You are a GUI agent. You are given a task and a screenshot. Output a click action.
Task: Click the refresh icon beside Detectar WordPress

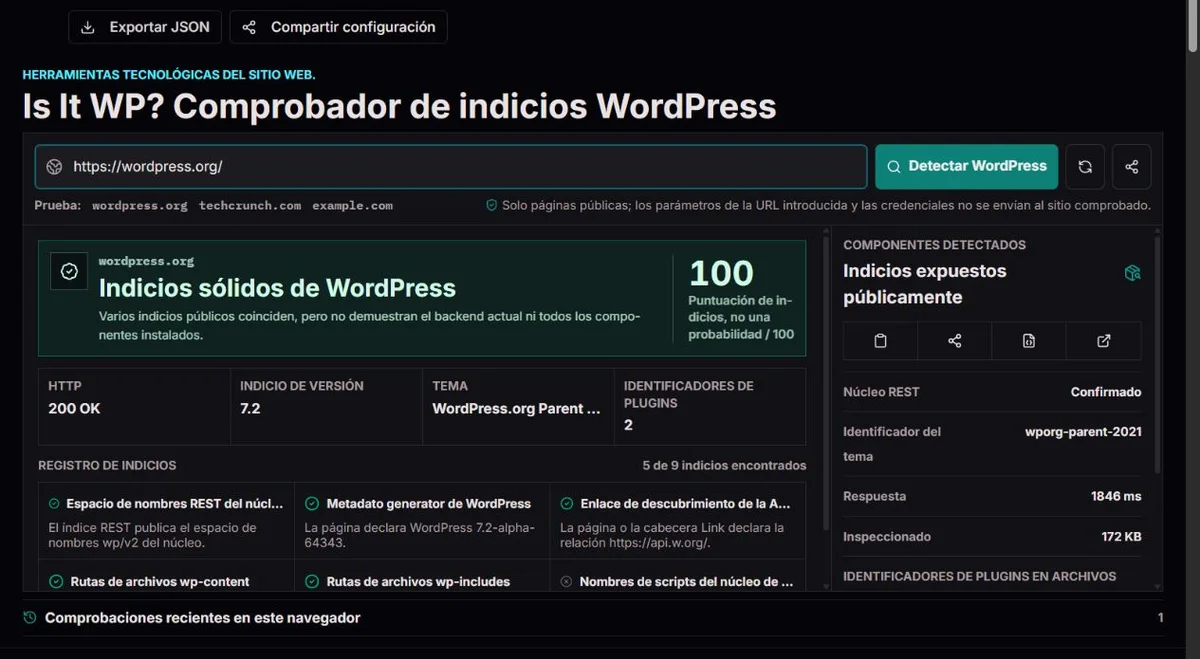click(1085, 167)
